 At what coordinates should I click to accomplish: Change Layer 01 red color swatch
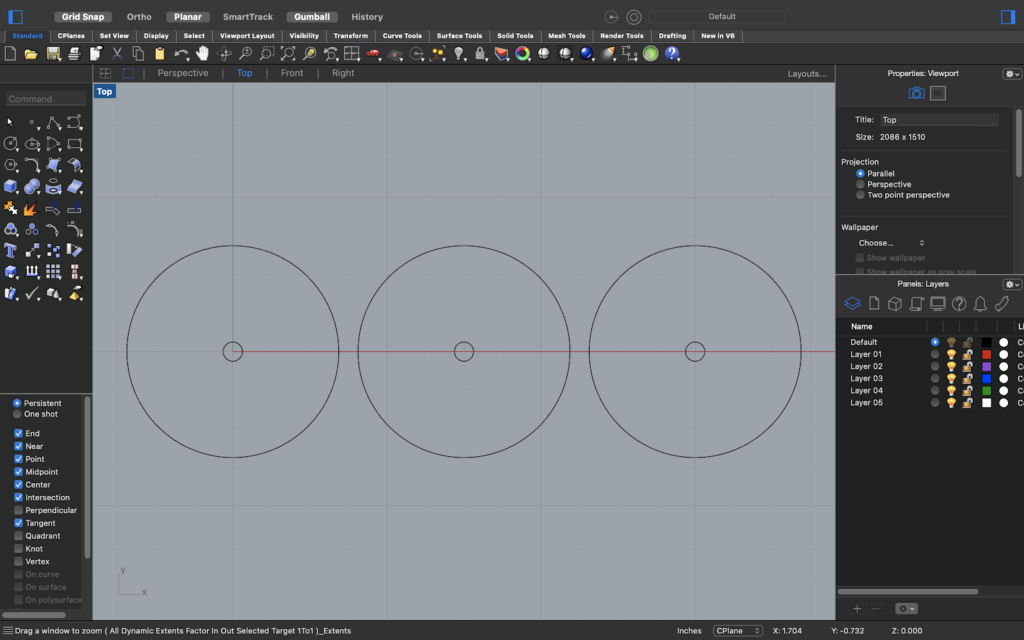pyautogui.click(x=986, y=355)
